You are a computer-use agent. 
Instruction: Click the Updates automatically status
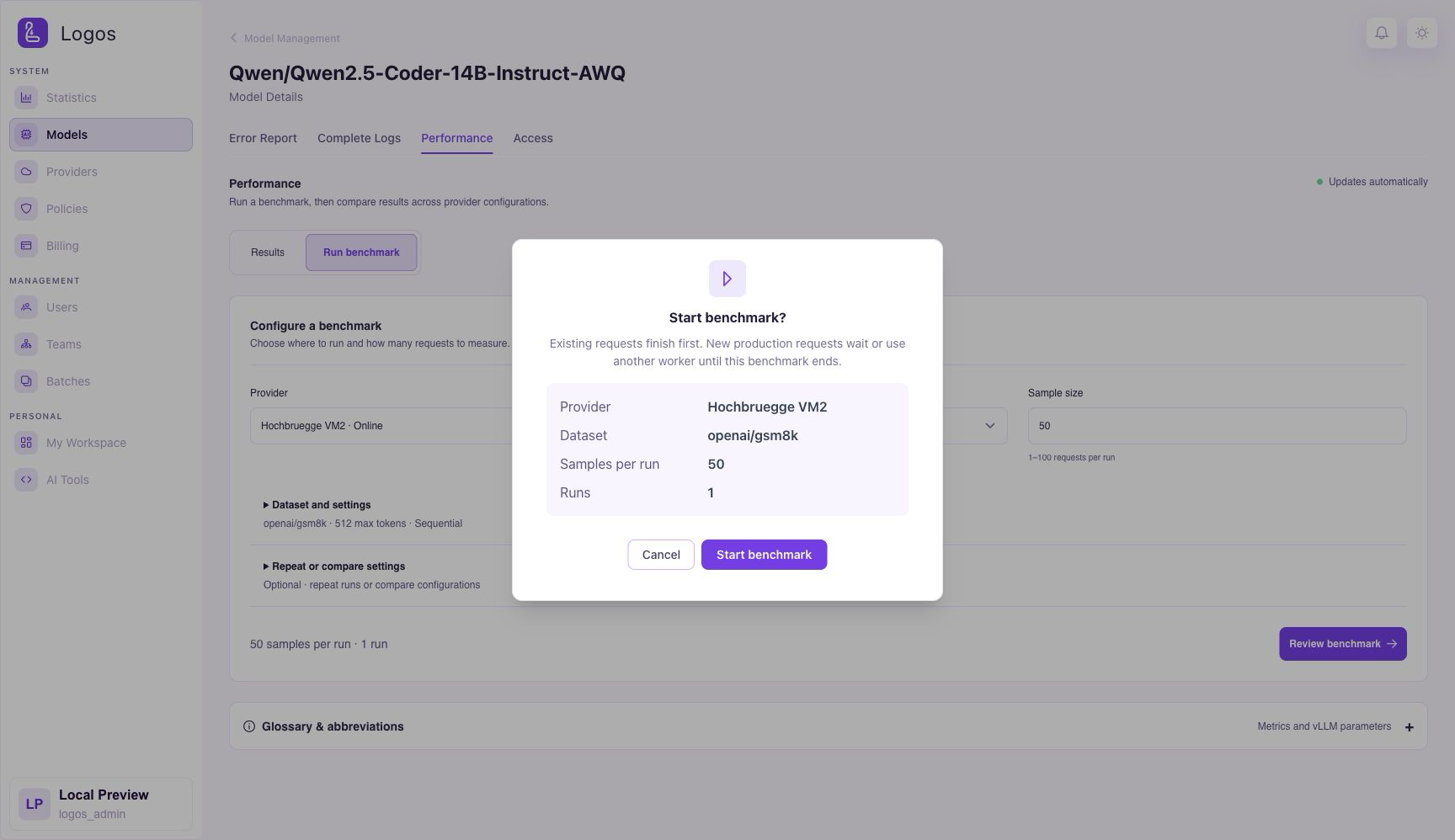1372,182
